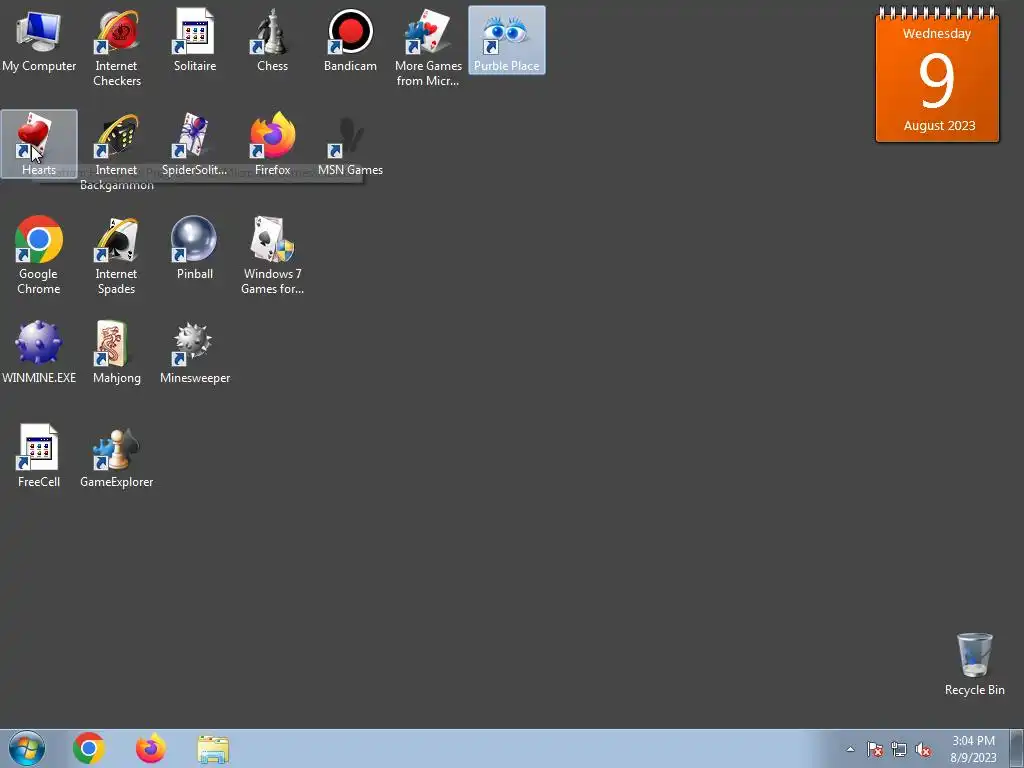The width and height of the screenshot is (1024, 768).
Task: Open the Windows Start menu orb
Action: pos(27,748)
